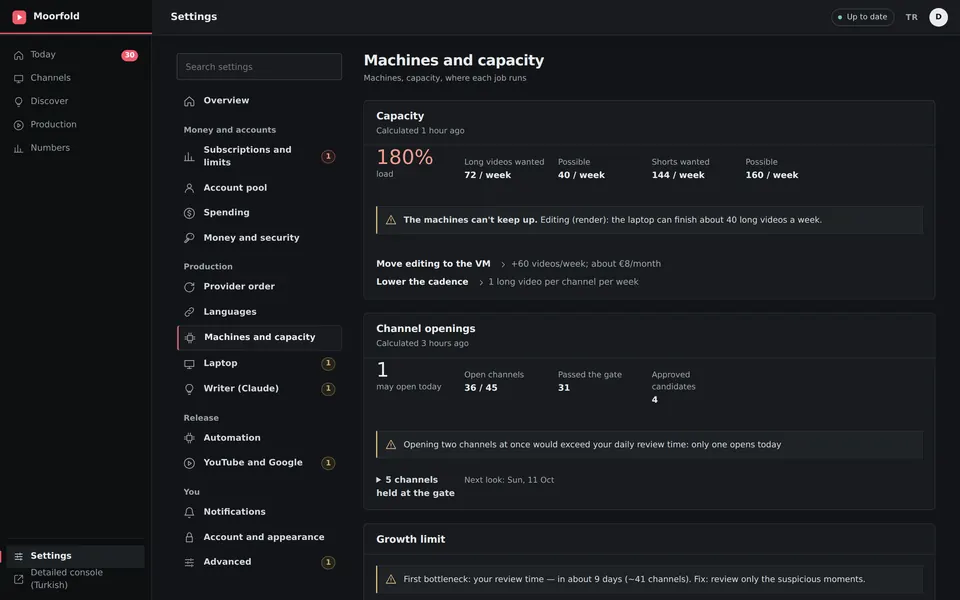Click the Machines and capacity chip icon

tap(190, 337)
